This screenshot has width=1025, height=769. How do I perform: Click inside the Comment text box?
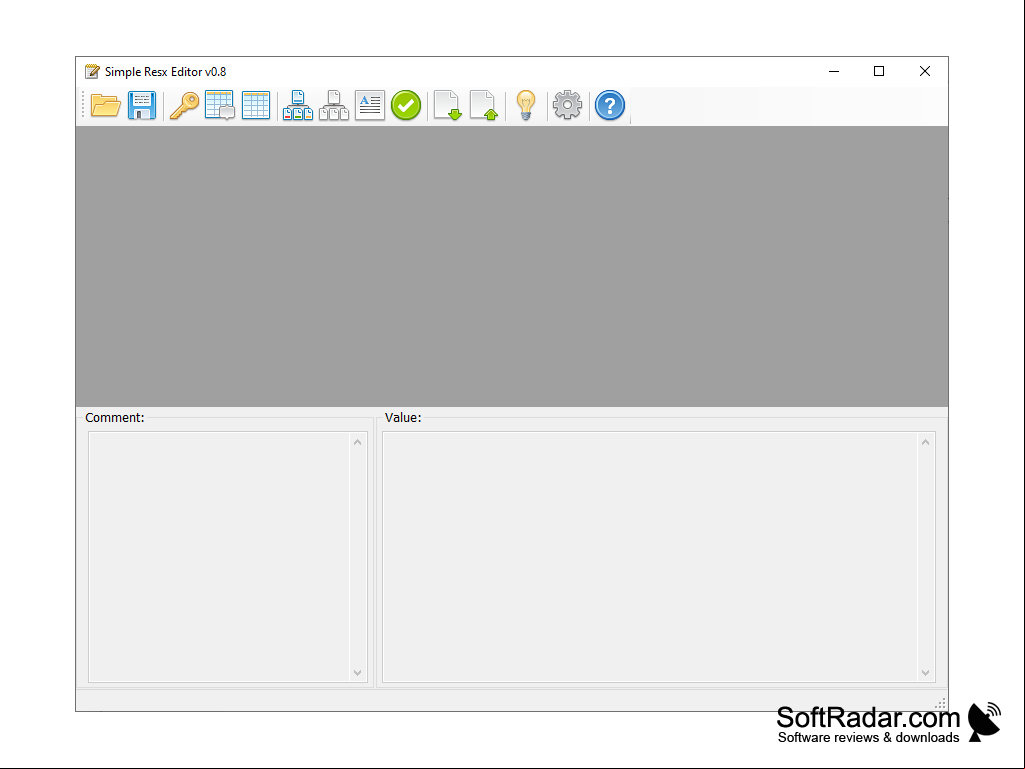coord(219,556)
